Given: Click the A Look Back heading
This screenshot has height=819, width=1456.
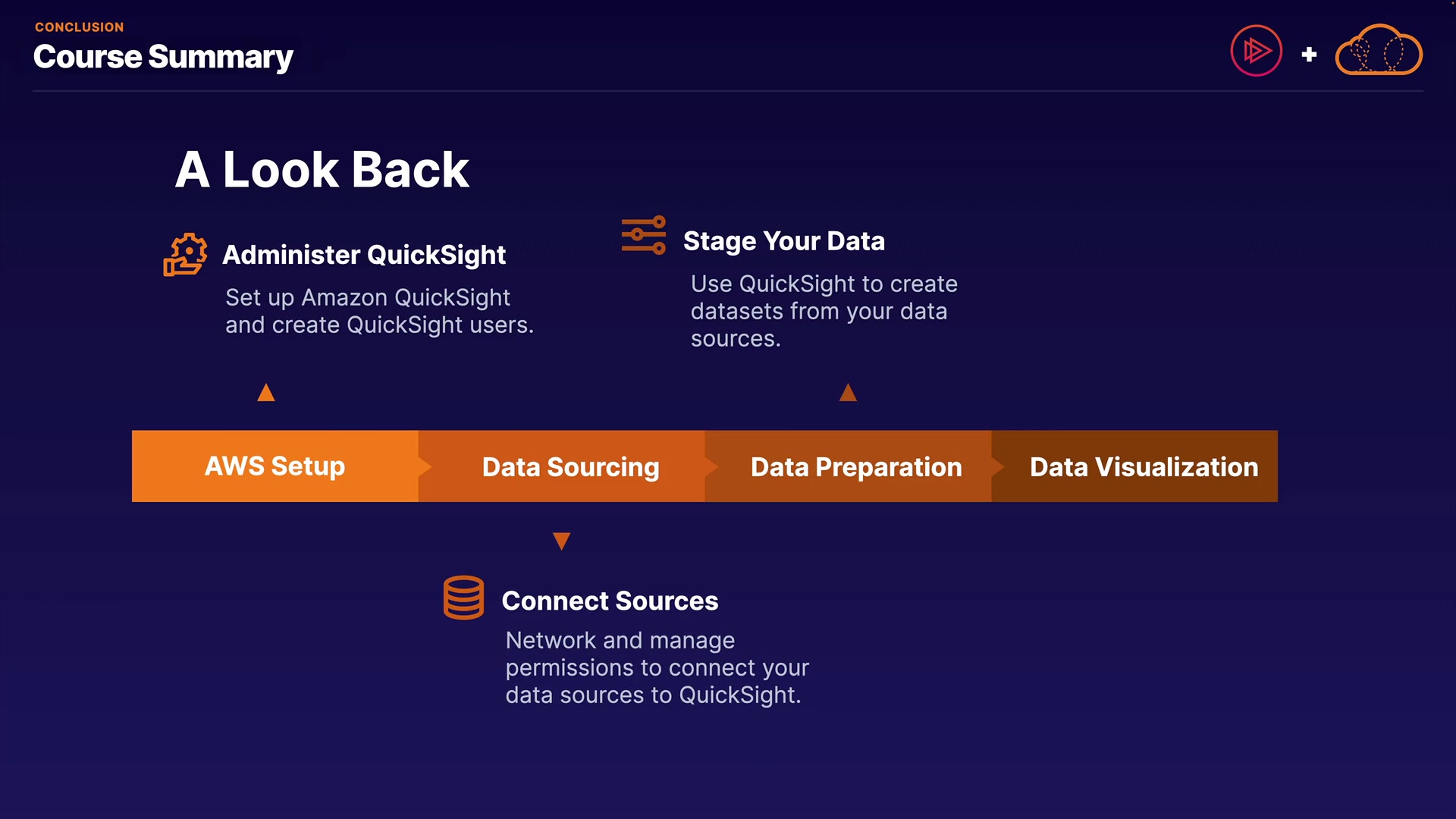Looking at the screenshot, I should click(x=322, y=169).
